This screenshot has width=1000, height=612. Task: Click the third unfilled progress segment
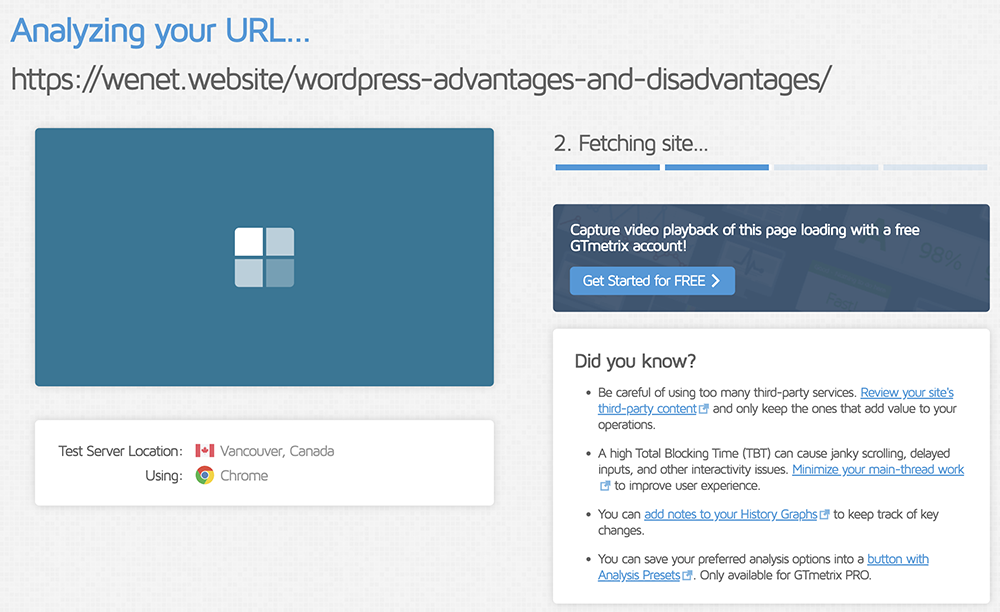click(826, 167)
